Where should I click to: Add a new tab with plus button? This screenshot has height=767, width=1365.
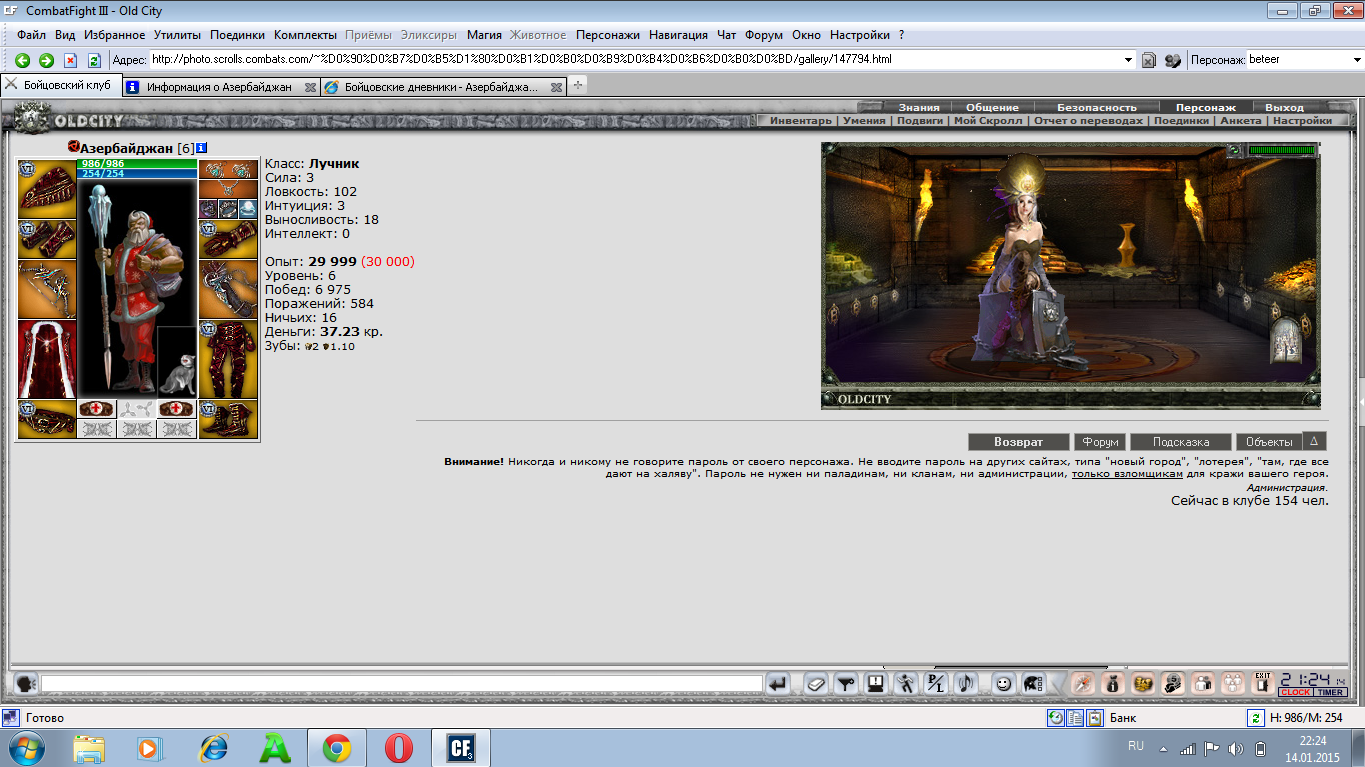577,86
